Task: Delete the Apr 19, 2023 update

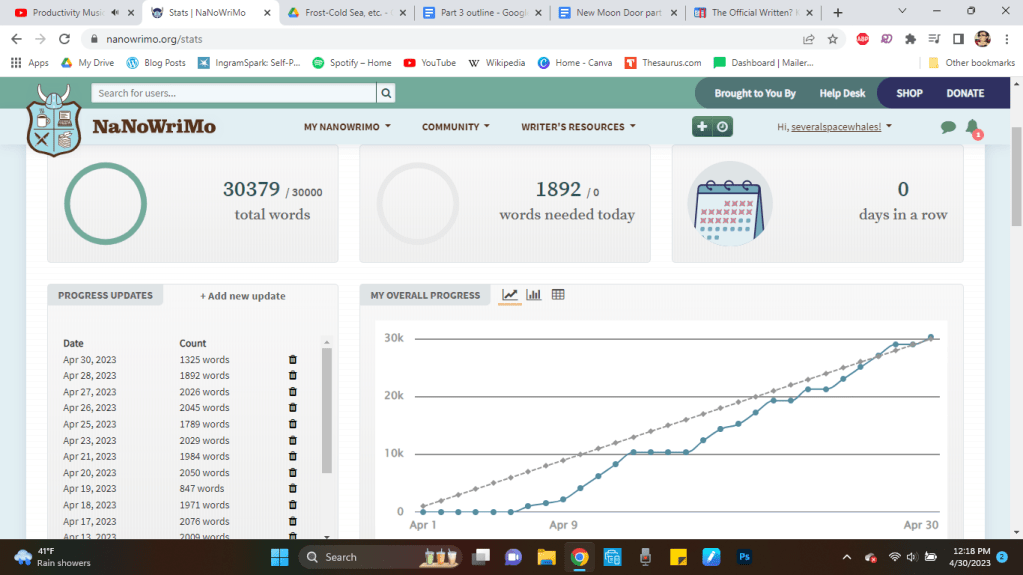Action: pos(293,488)
